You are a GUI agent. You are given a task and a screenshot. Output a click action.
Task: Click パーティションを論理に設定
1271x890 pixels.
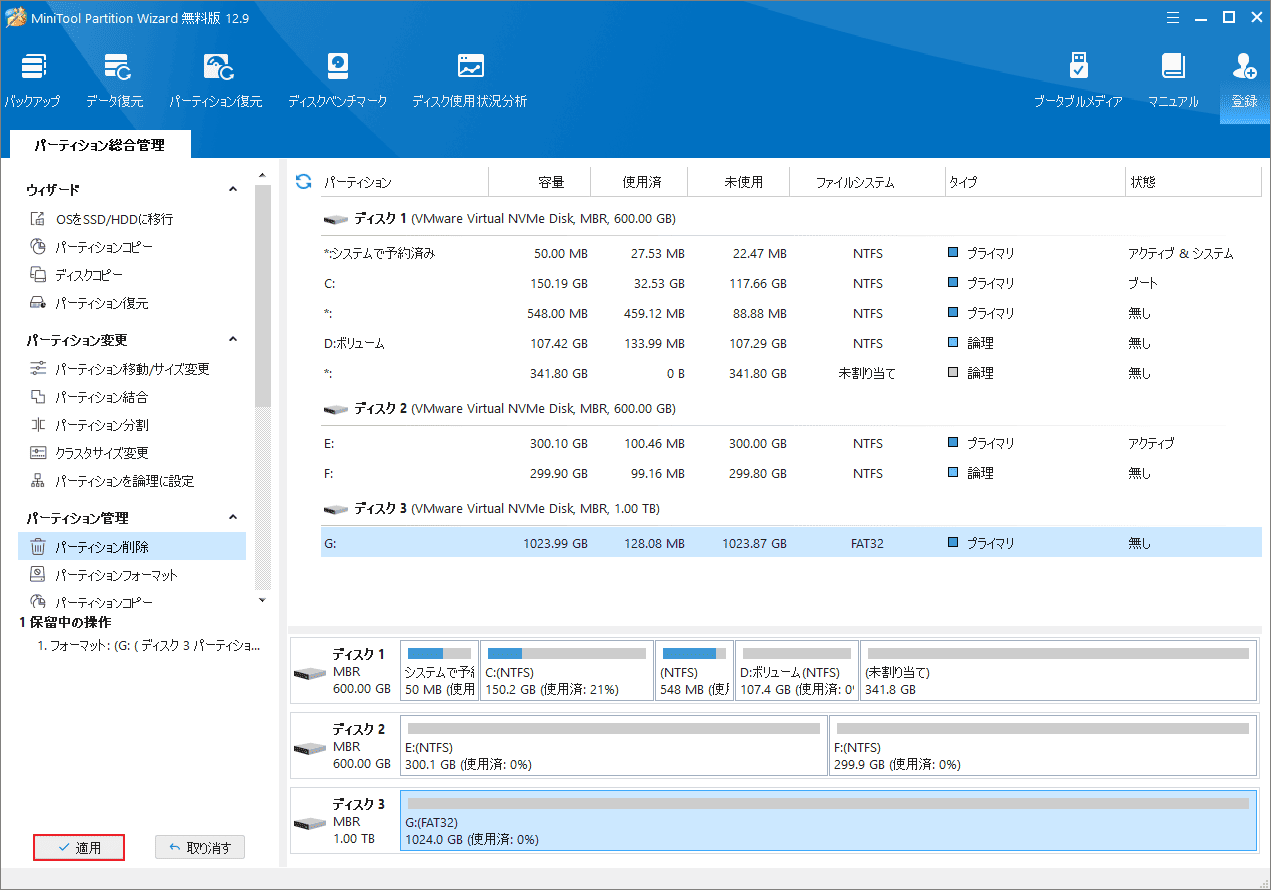[112, 481]
